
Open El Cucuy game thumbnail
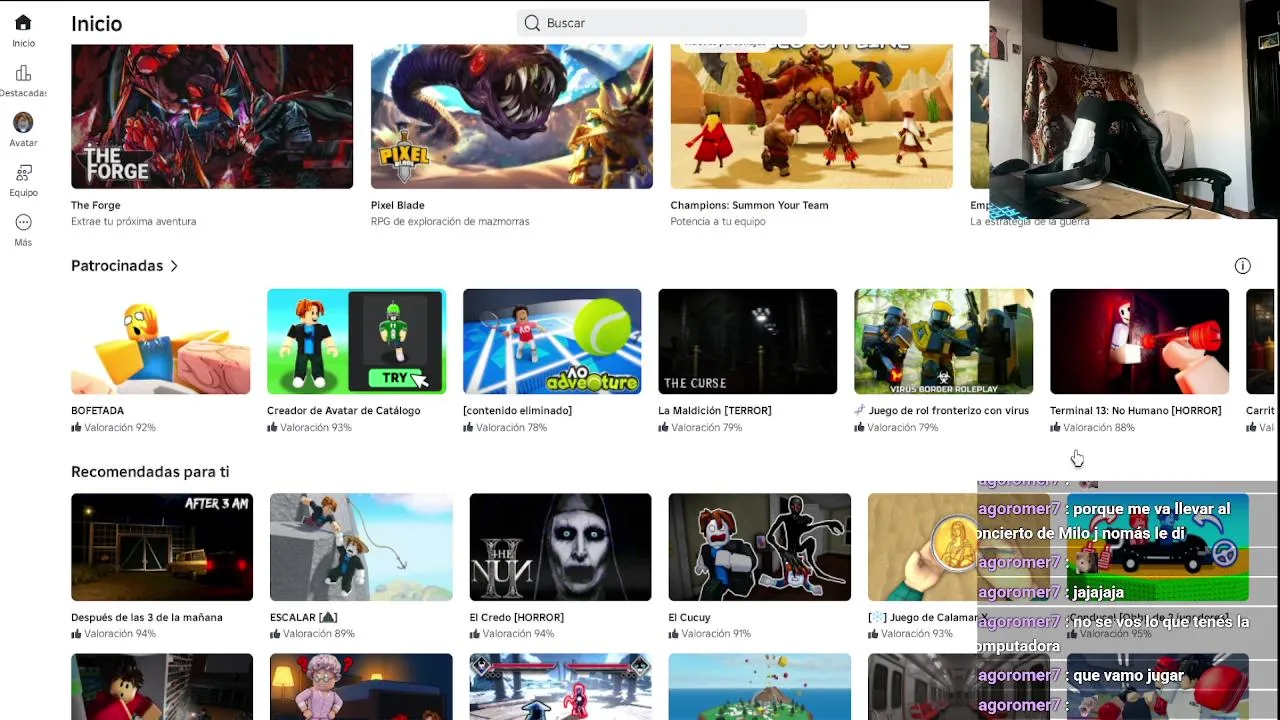(x=760, y=547)
